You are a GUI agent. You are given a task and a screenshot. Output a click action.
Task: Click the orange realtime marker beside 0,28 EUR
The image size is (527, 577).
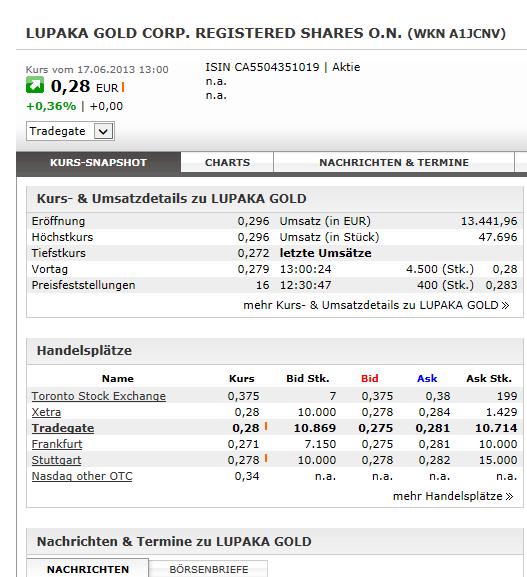(123, 87)
